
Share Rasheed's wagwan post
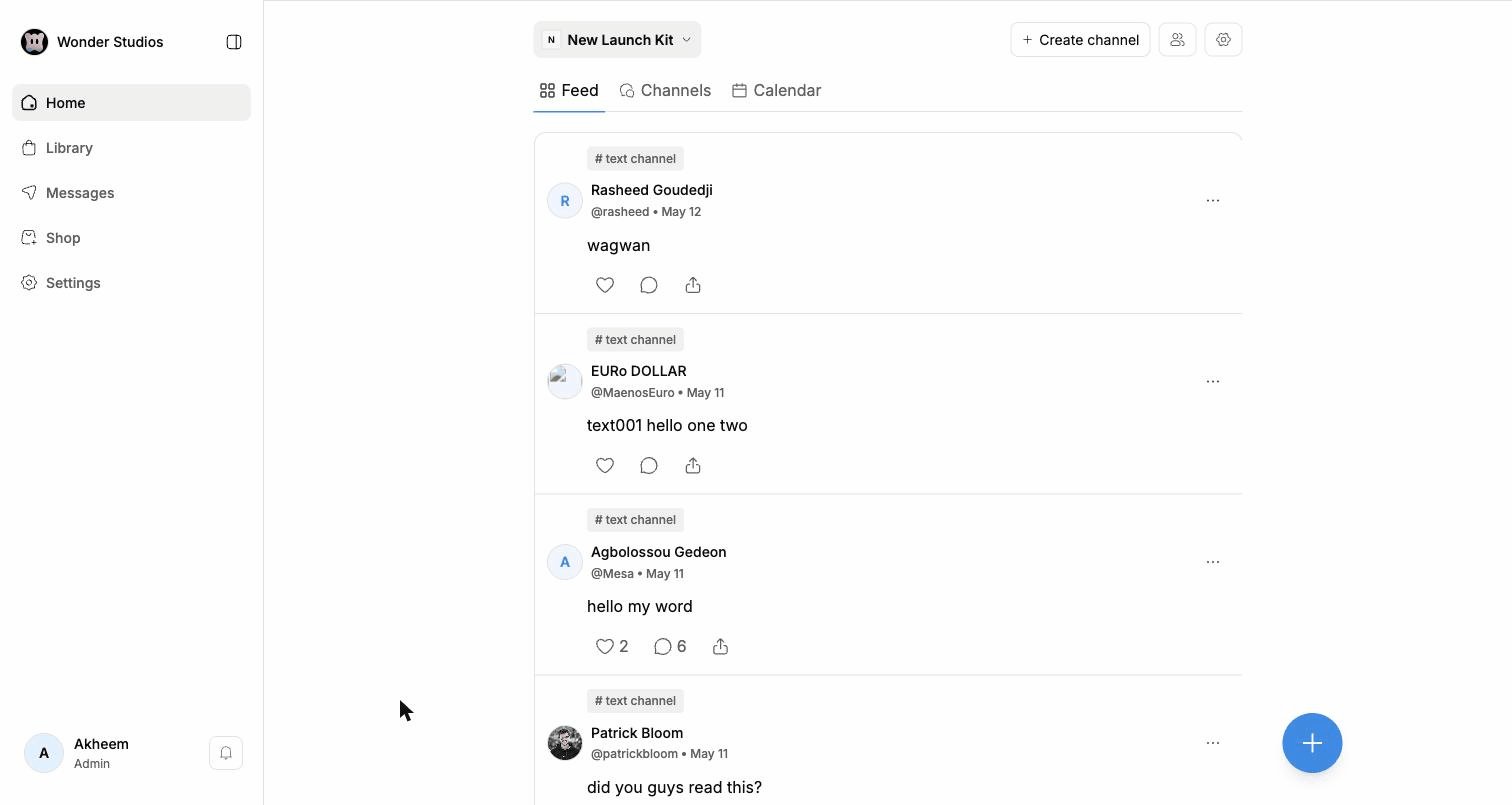click(x=693, y=285)
